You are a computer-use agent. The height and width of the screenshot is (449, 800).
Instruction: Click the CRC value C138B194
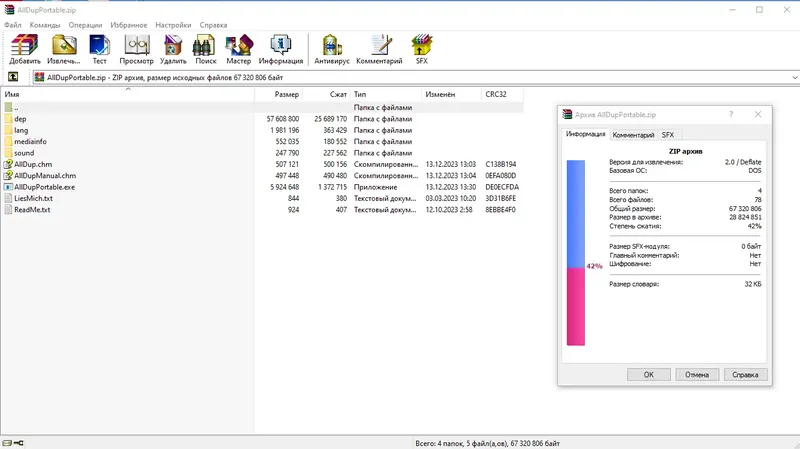click(x=501, y=164)
